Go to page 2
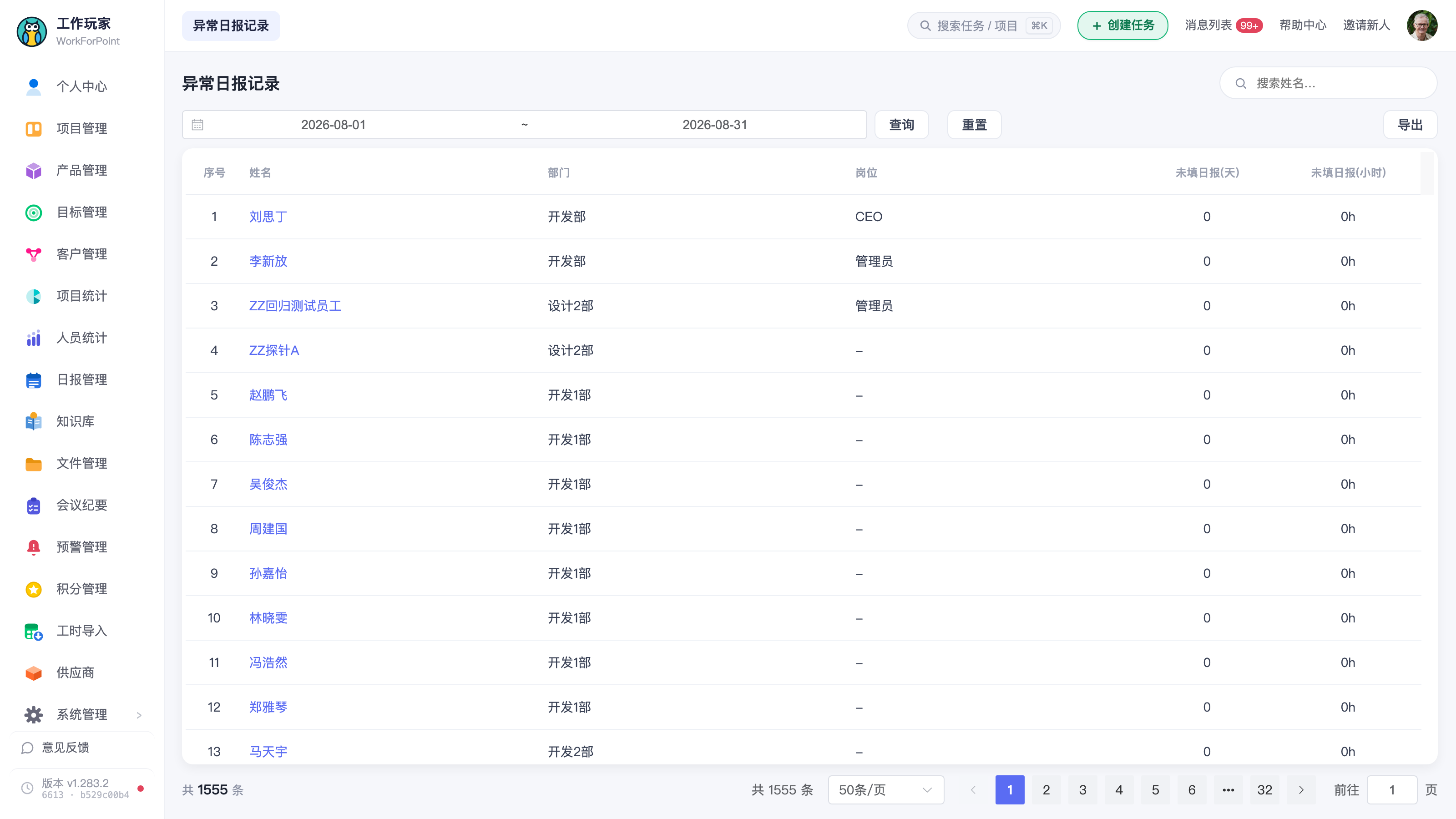 pos(1046,789)
